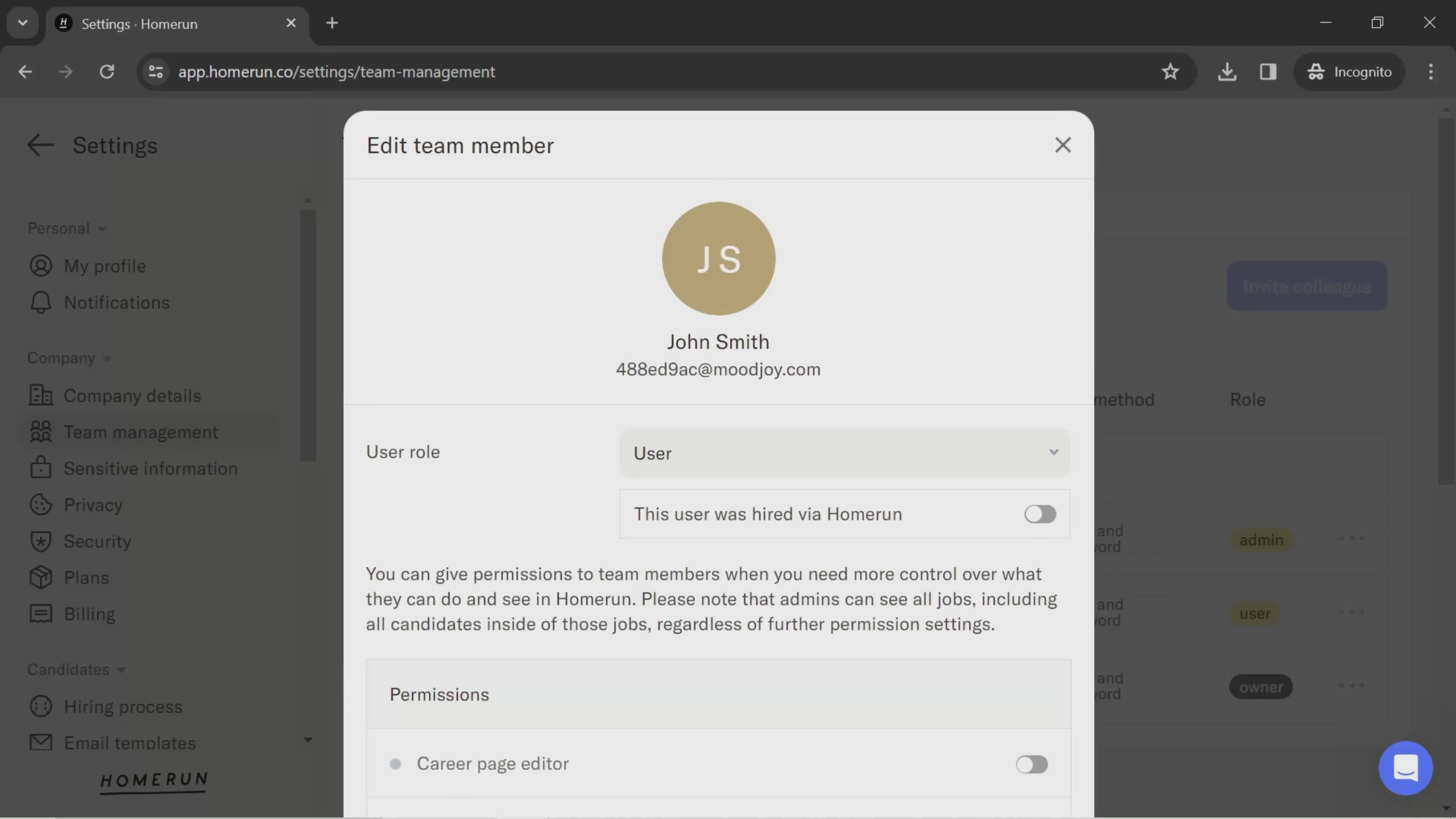Open Email templates settings
Image resolution: width=1456 pixels, height=819 pixels.
click(x=130, y=743)
